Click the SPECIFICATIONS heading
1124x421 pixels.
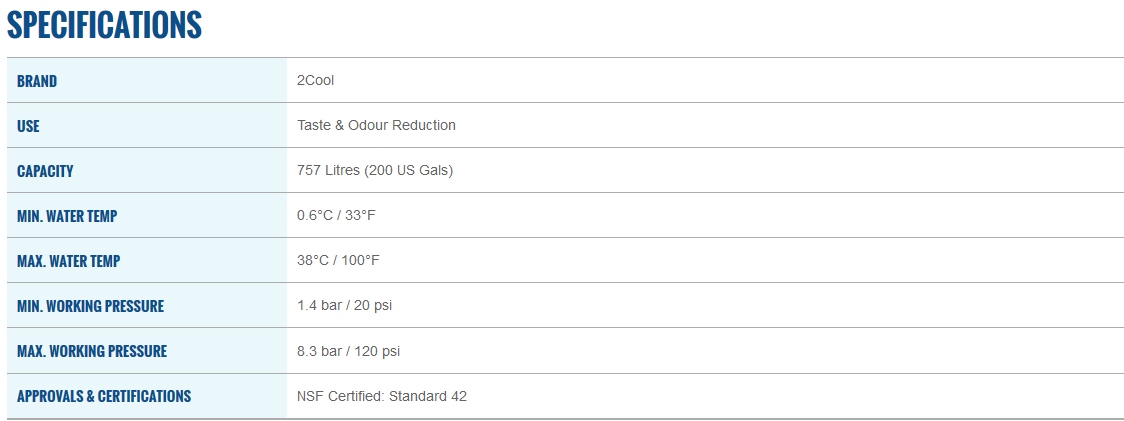tap(104, 25)
